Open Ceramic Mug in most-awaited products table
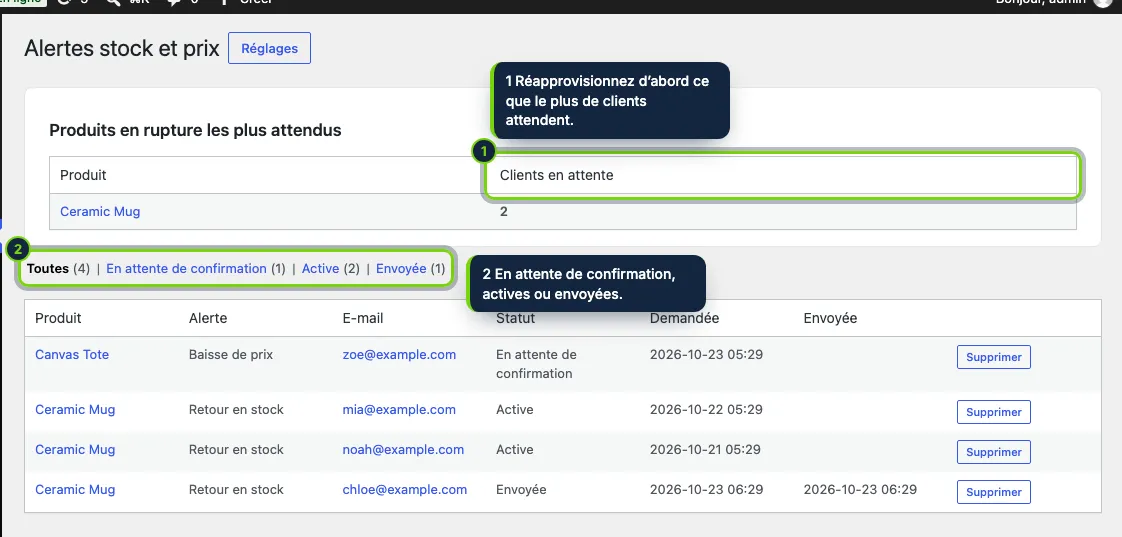This screenshot has width=1122, height=537. 100,211
